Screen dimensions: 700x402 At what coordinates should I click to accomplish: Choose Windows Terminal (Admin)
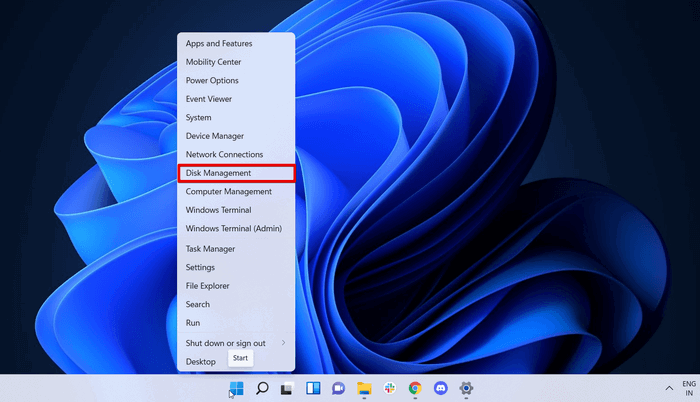pos(236,228)
